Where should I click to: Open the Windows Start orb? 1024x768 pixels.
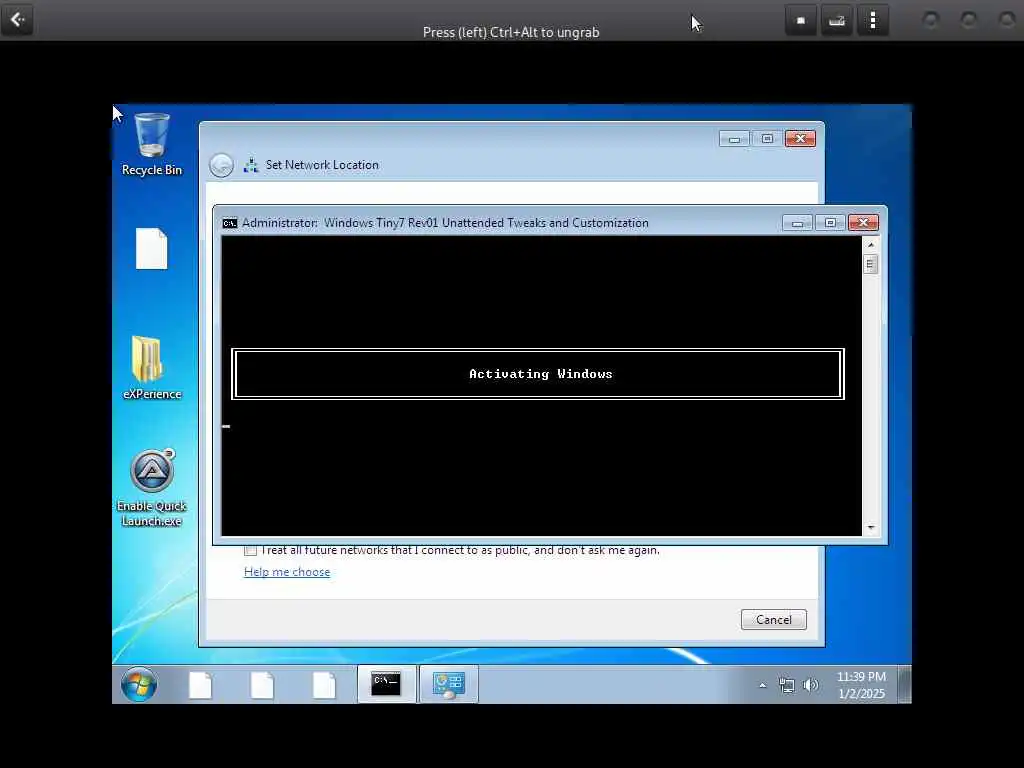coord(138,684)
